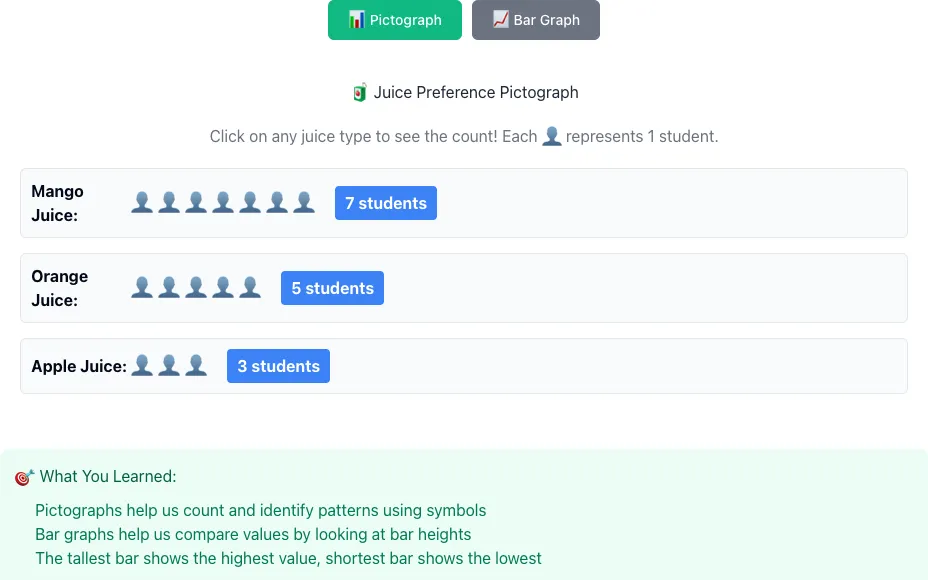Click the student icon in instructions
Image resolution: width=928 pixels, height=580 pixels.
tap(552, 136)
